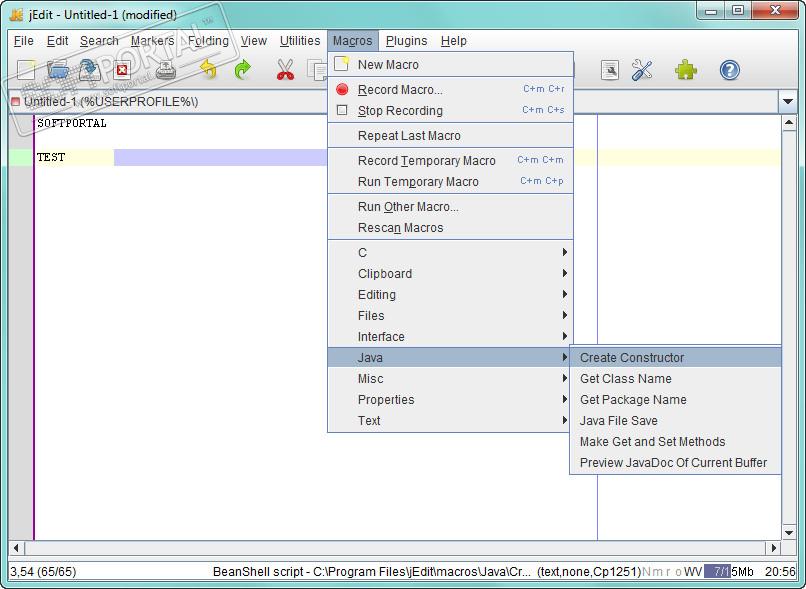Click vertical scrollbar down arrow
The width and height of the screenshot is (806, 589).
pos(789,532)
